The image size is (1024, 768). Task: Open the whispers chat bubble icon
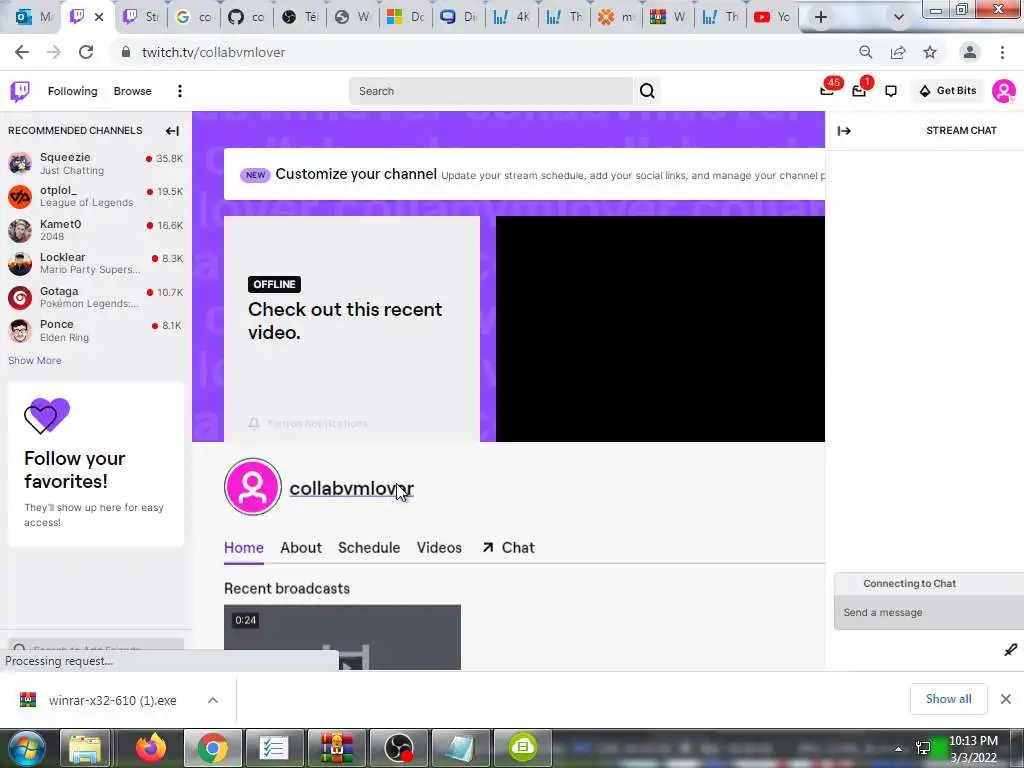point(891,91)
